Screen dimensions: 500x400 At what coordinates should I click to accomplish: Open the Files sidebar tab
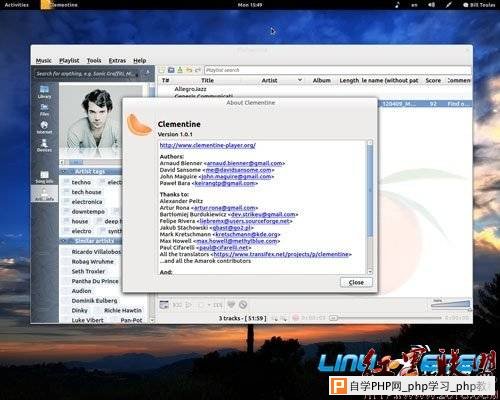click(44, 110)
